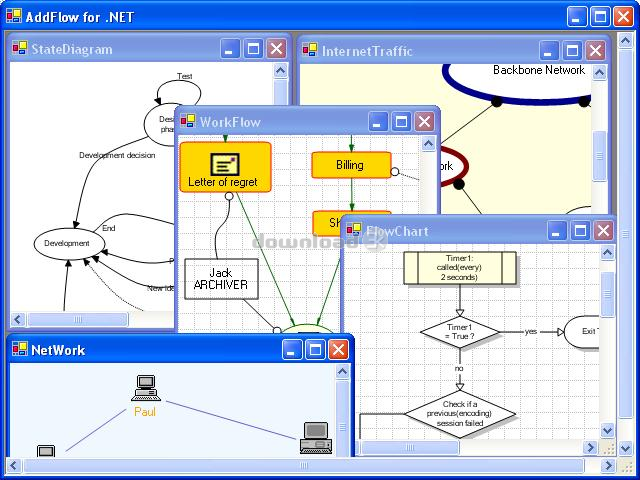This screenshot has height=480, width=640.
Task: Click FlowChart scroll down arrow
Action: (x=607, y=430)
